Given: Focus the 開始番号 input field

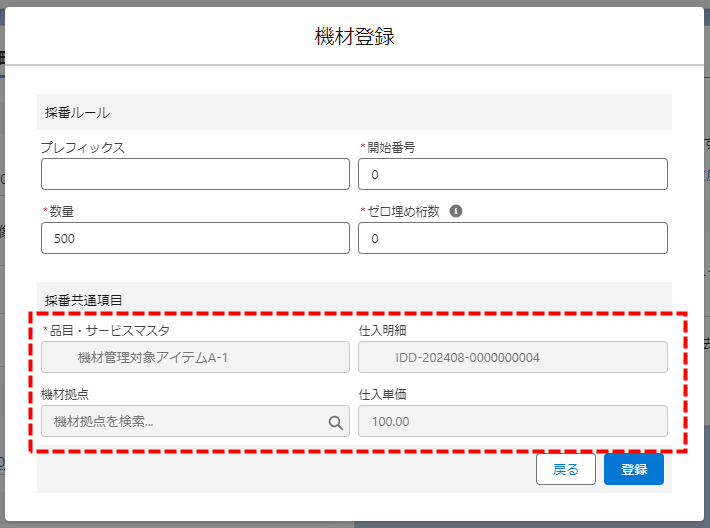Looking at the screenshot, I should pyautogui.click(x=512, y=174).
